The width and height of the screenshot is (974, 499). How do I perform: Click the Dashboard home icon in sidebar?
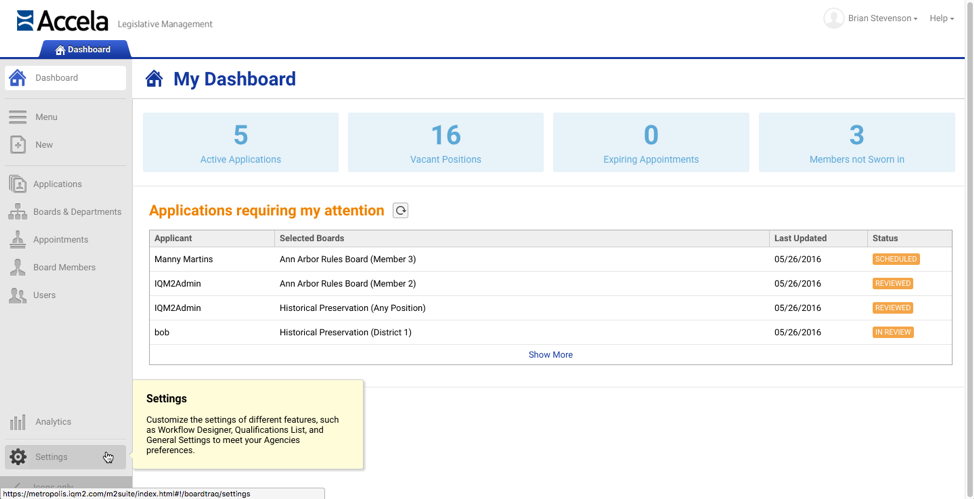point(17,78)
